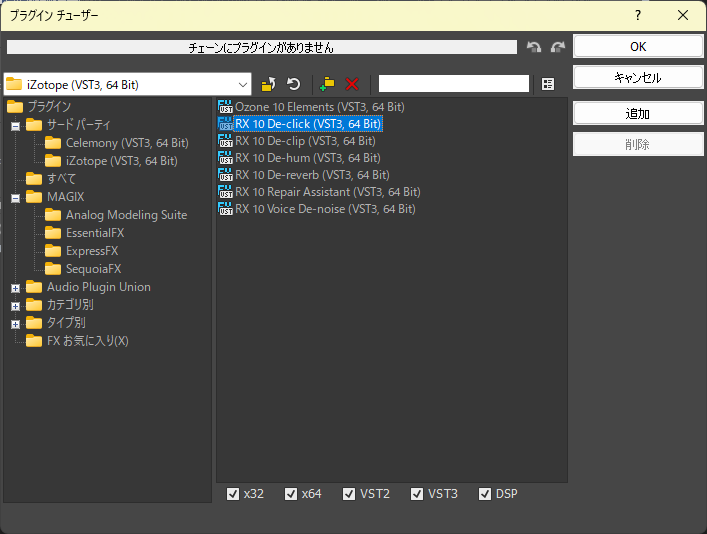Select Audio Plugin Union label
The image size is (707, 534).
point(99,287)
